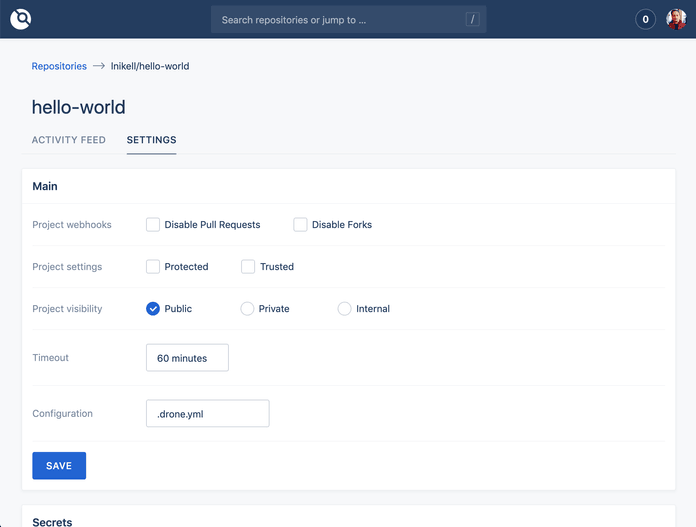This screenshot has width=696, height=527.
Task: Click the .drone.yml configuration field
Action: [207, 414]
